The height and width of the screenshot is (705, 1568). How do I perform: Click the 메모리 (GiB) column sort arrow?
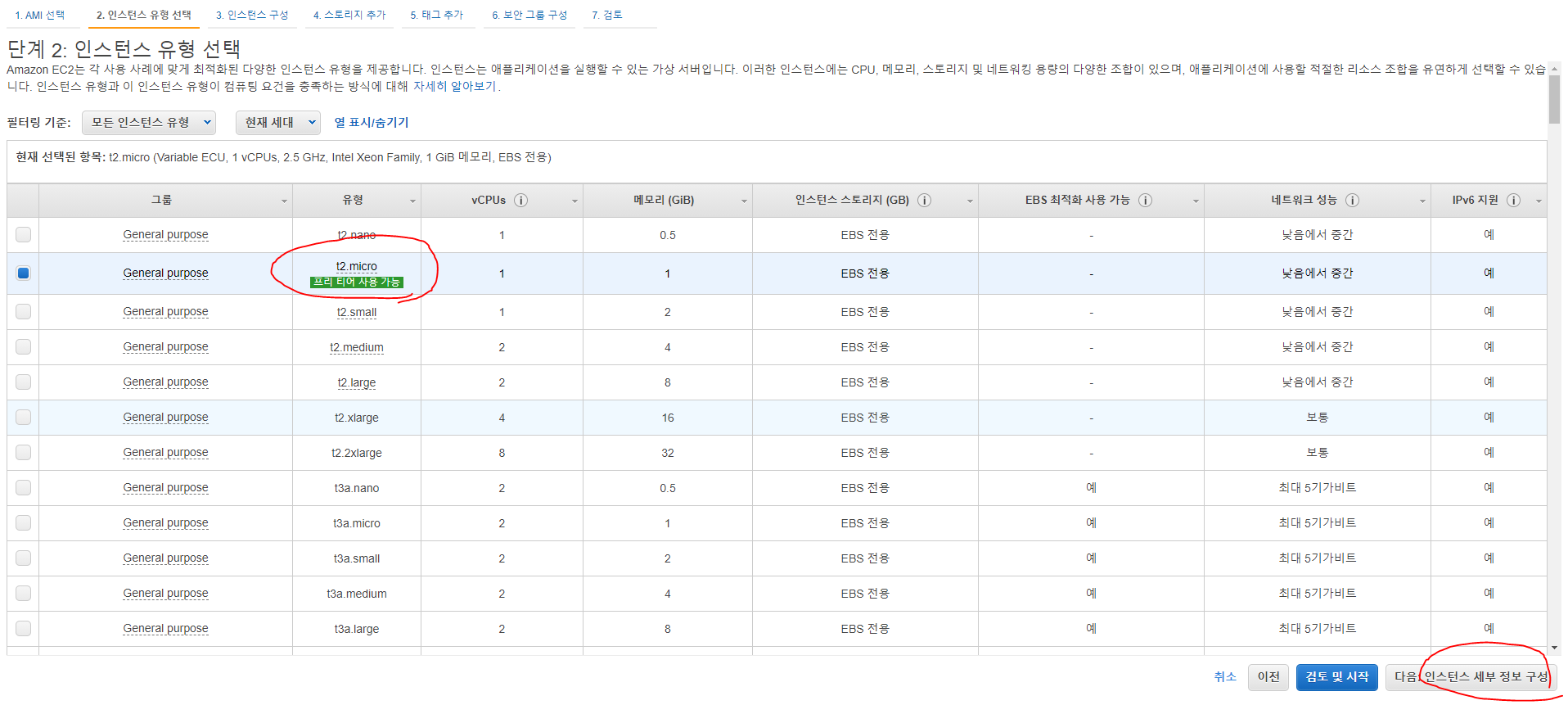(744, 201)
